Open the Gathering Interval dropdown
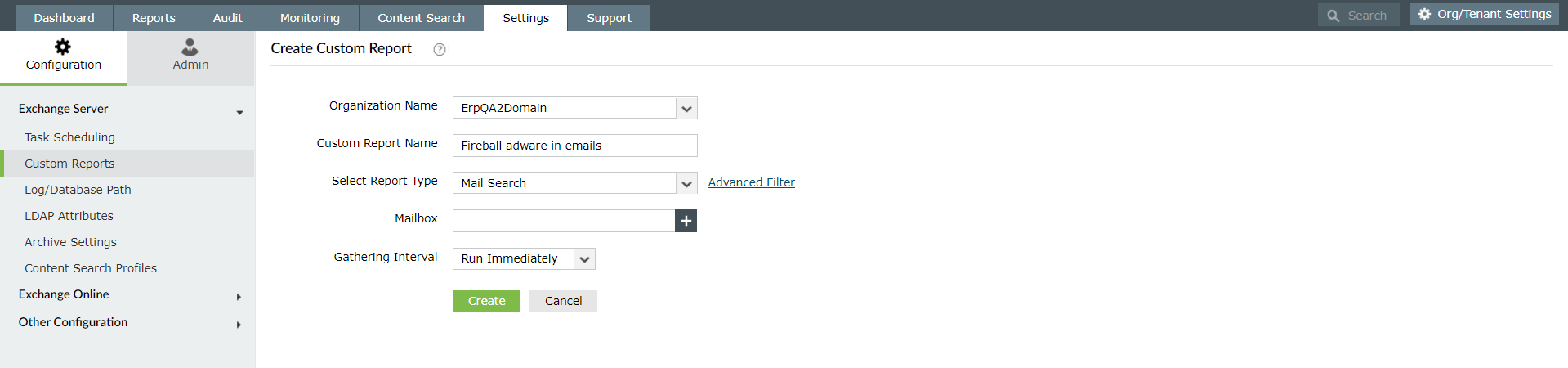Screen dimensions: 1568x368 tap(584, 259)
